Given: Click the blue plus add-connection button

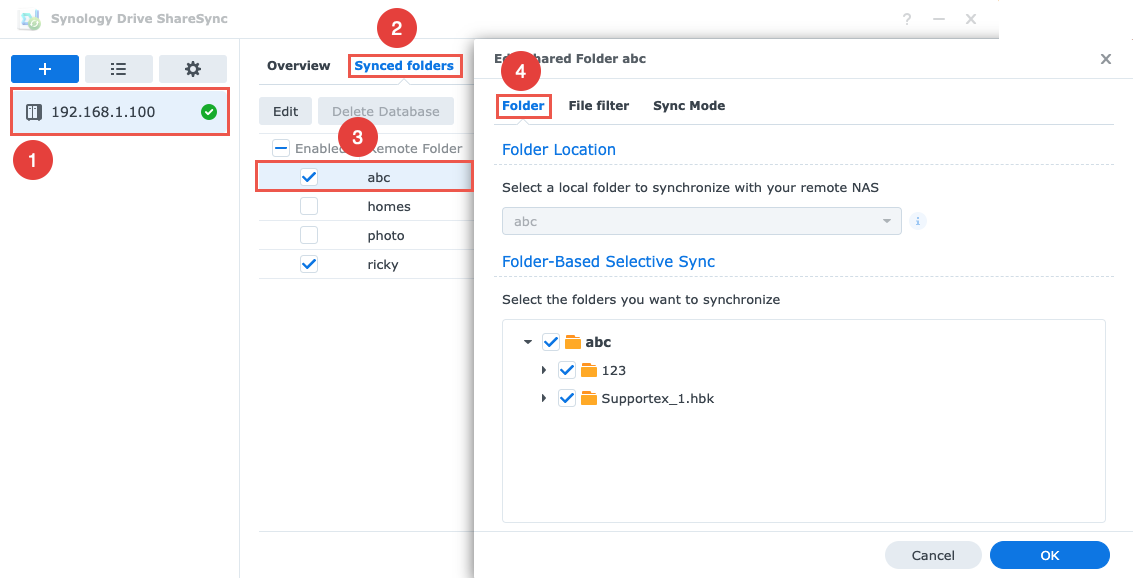Looking at the screenshot, I should (x=45, y=69).
